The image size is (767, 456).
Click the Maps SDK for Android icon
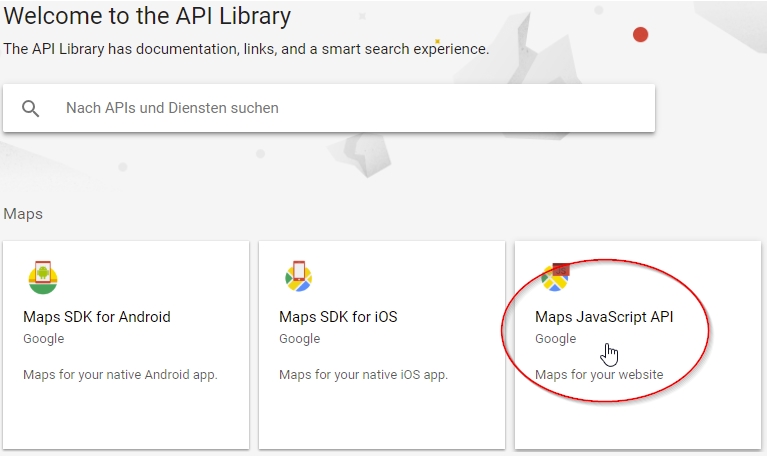(x=43, y=277)
